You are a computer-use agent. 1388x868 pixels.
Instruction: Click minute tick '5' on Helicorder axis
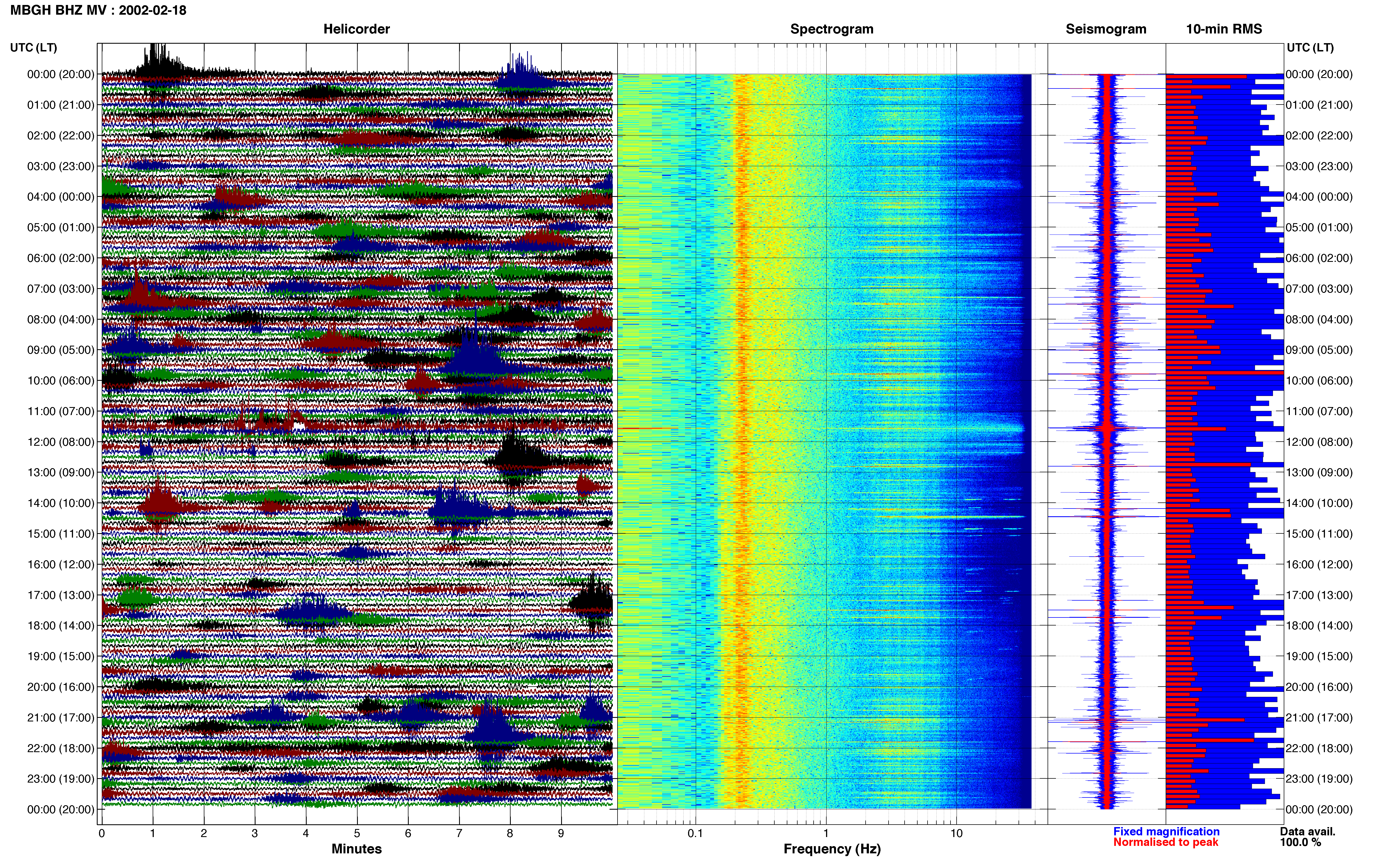point(357,833)
